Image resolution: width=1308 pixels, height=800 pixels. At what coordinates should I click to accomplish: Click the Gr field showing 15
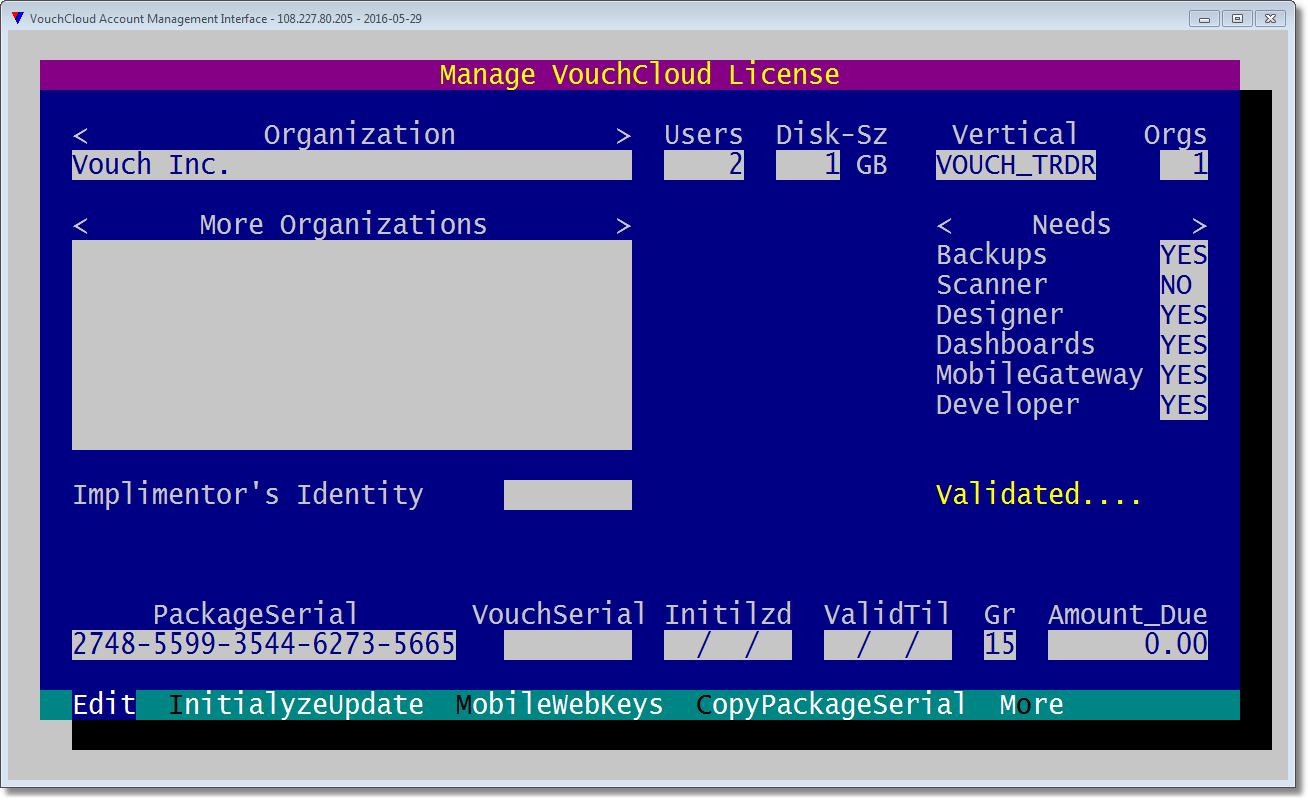[1000, 645]
